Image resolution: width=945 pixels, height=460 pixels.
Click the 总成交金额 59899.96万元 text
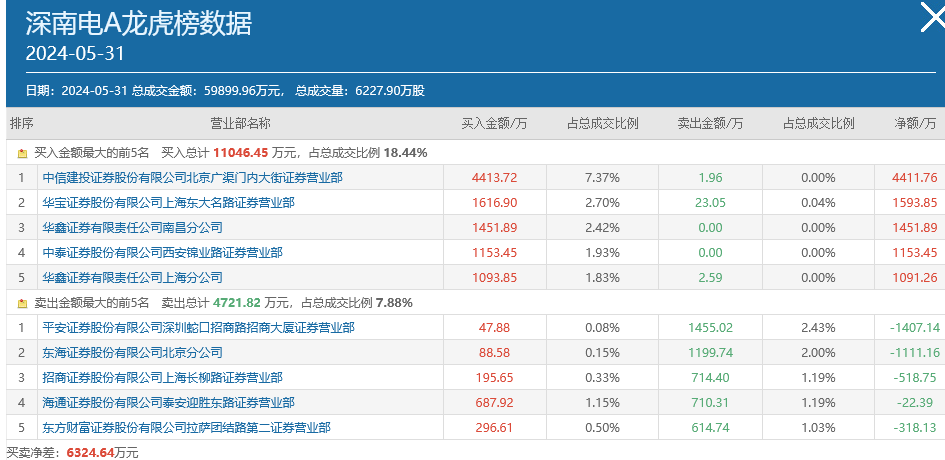click(x=207, y=91)
